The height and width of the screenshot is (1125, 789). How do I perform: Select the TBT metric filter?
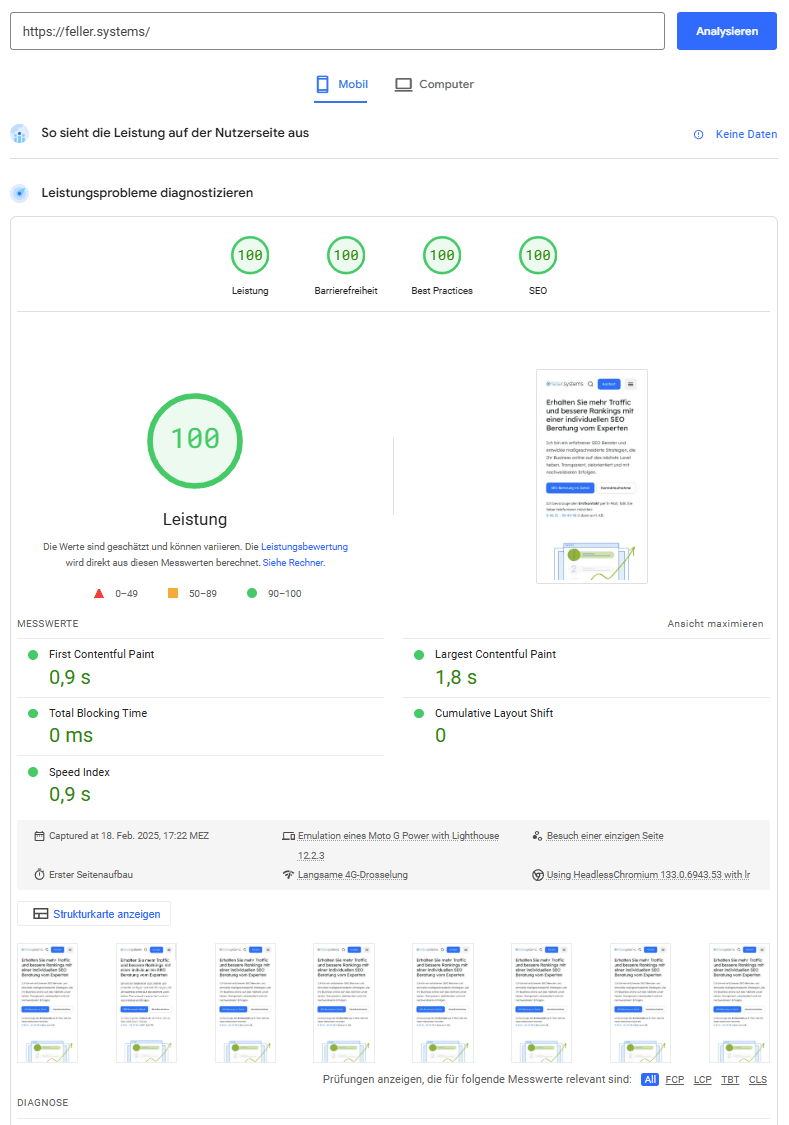(x=730, y=1080)
